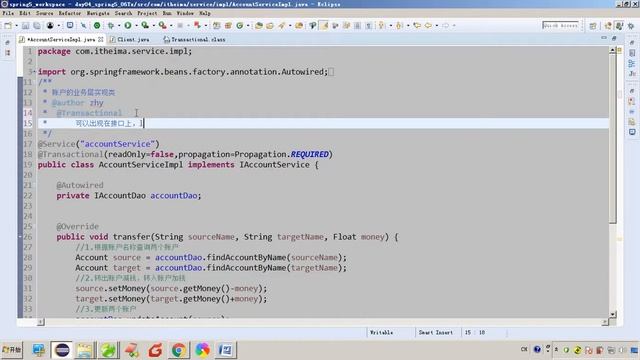The height and width of the screenshot is (360, 640).
Task: Open the Window menu
Action: 185,13
